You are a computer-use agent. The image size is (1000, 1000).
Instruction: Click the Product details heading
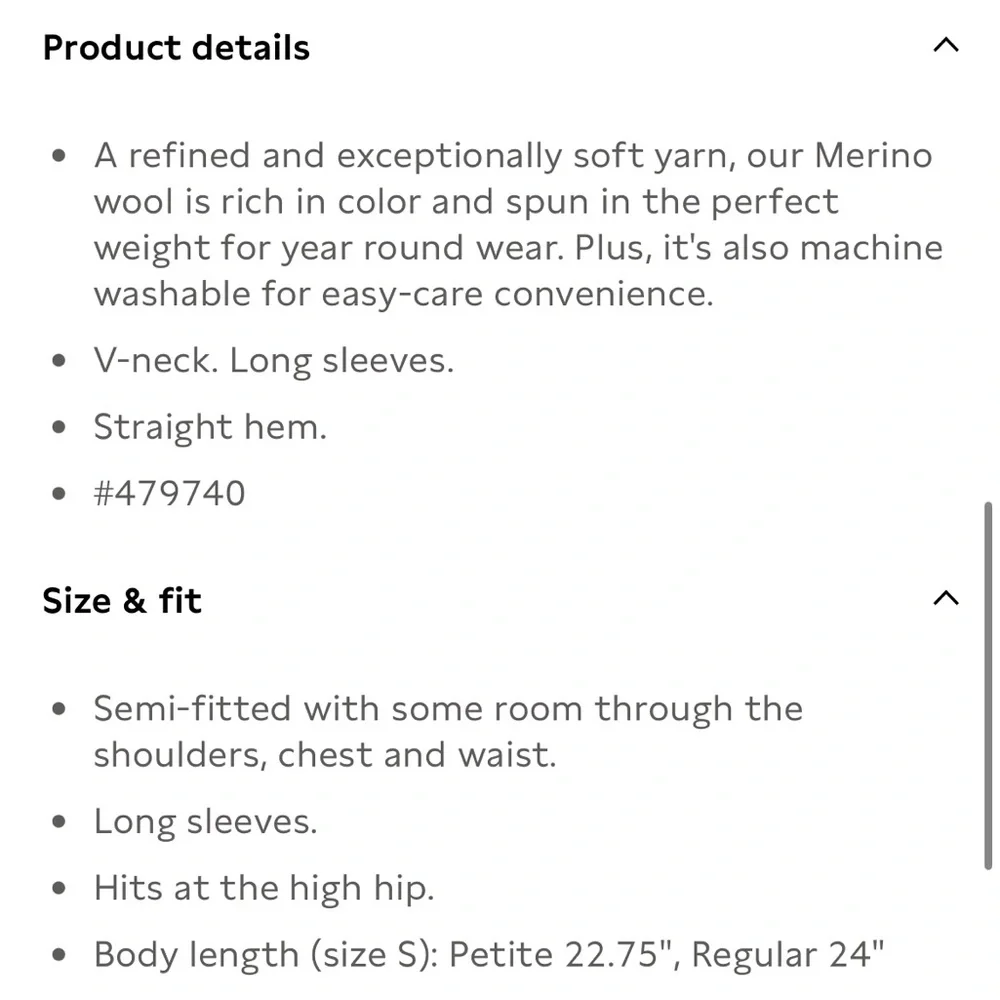click(176, 48)
